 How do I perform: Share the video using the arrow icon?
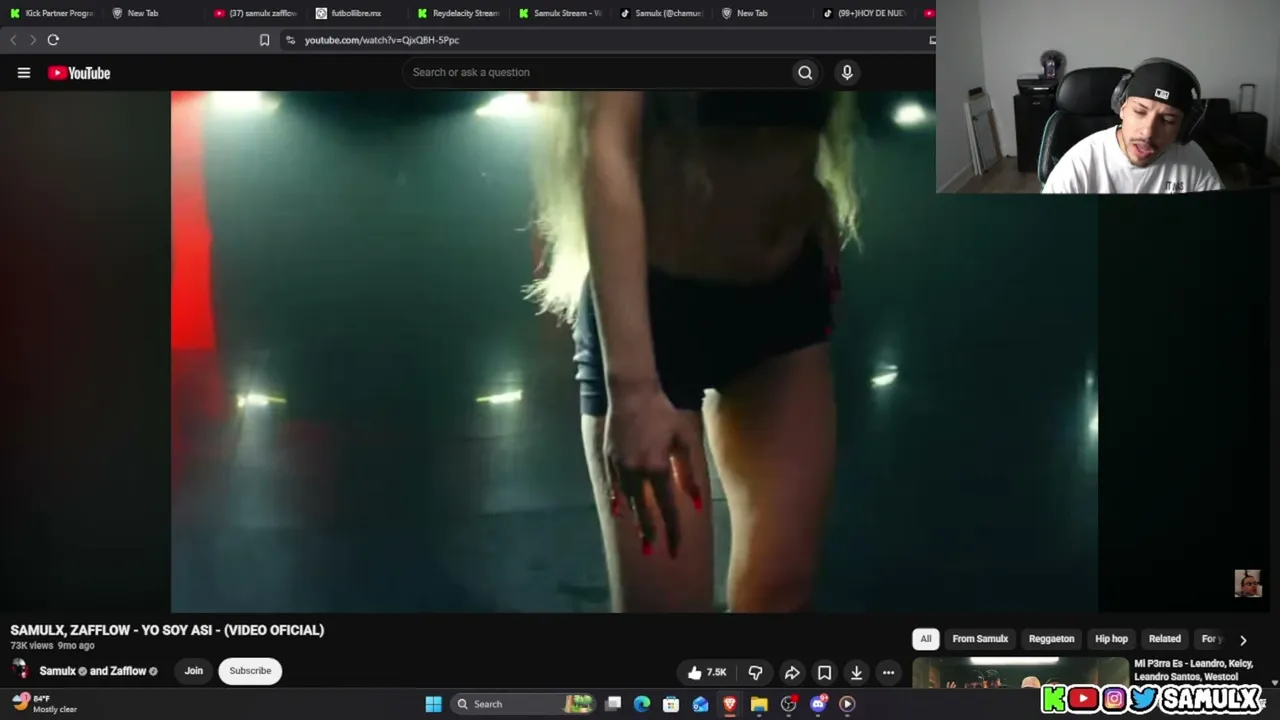[x=791, y=672]
